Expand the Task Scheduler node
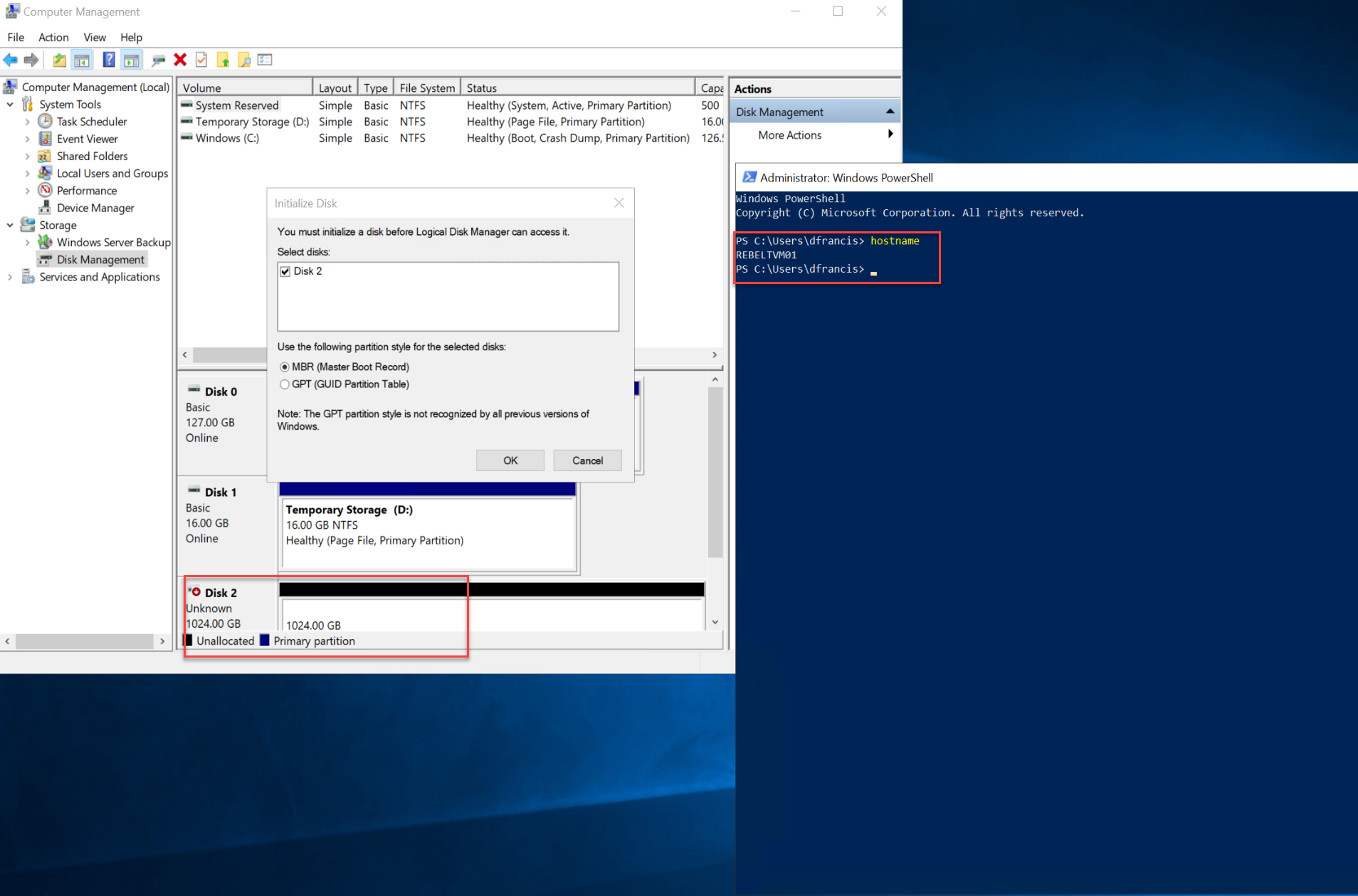Viewport: 1358px width, 896px height. [28, 122]
